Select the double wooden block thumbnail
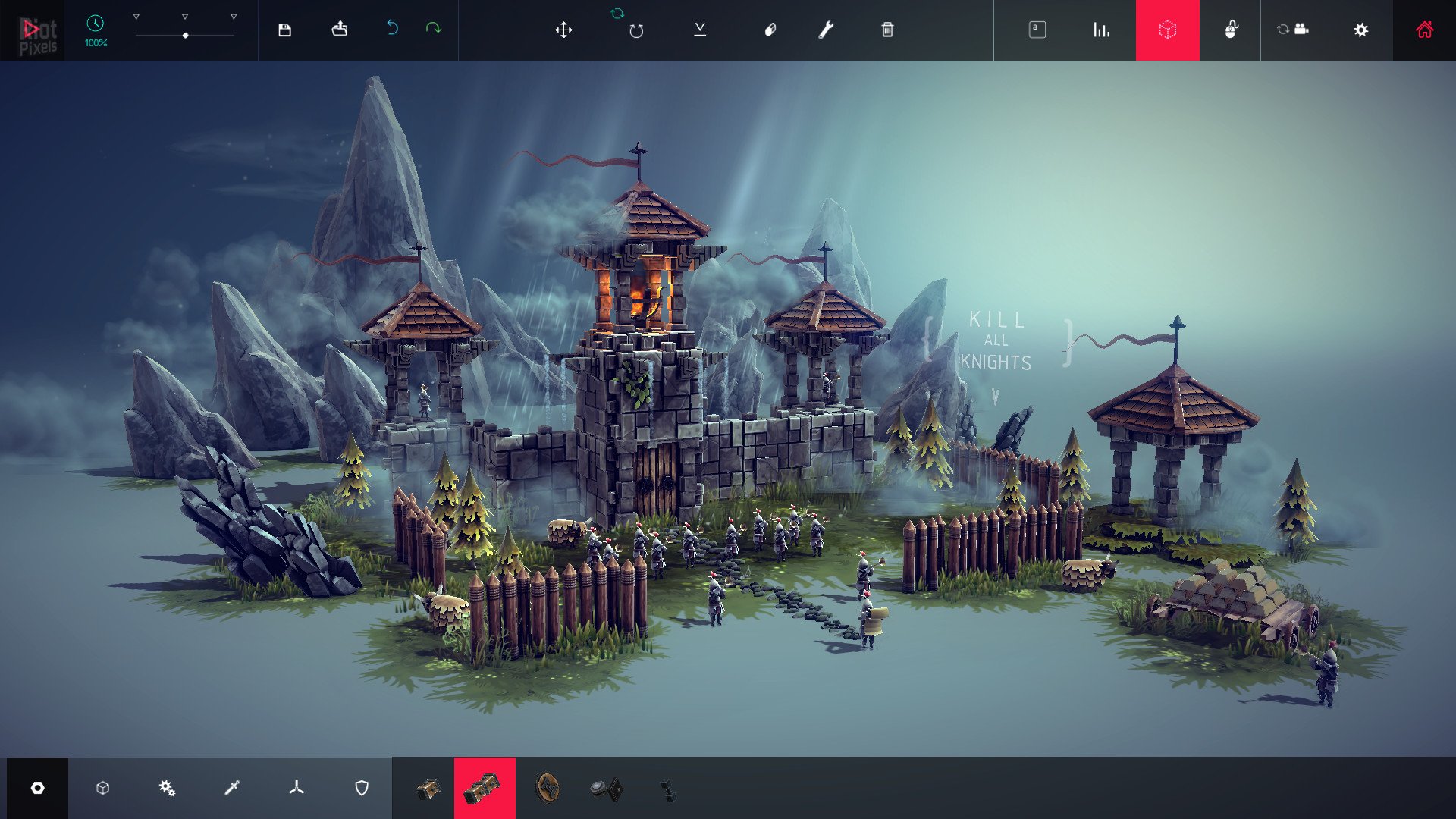This screenshot has width=1456, height=819. (x=485, y=788)
